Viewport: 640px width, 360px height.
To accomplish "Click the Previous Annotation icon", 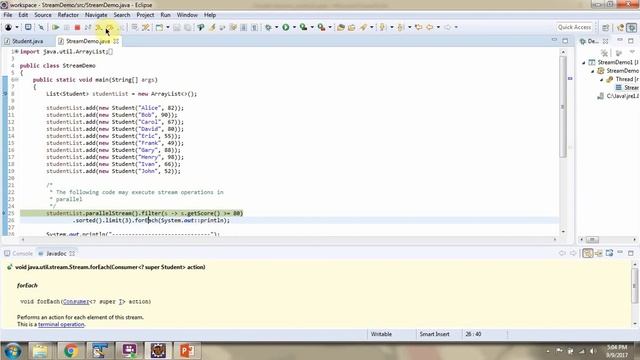I will click(400, 27).
